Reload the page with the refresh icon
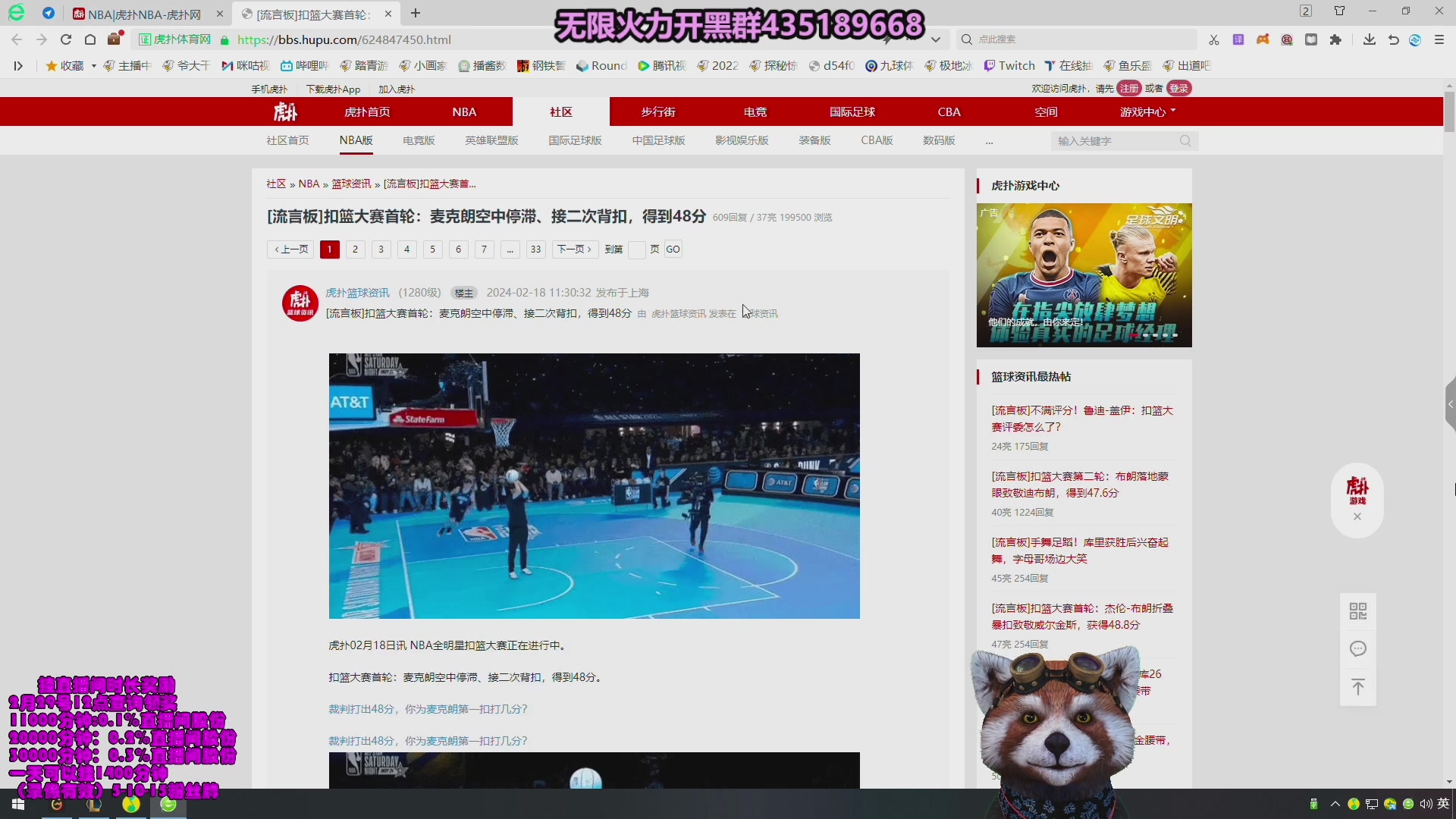The image size is (1456, 819). tap(66, 39)
